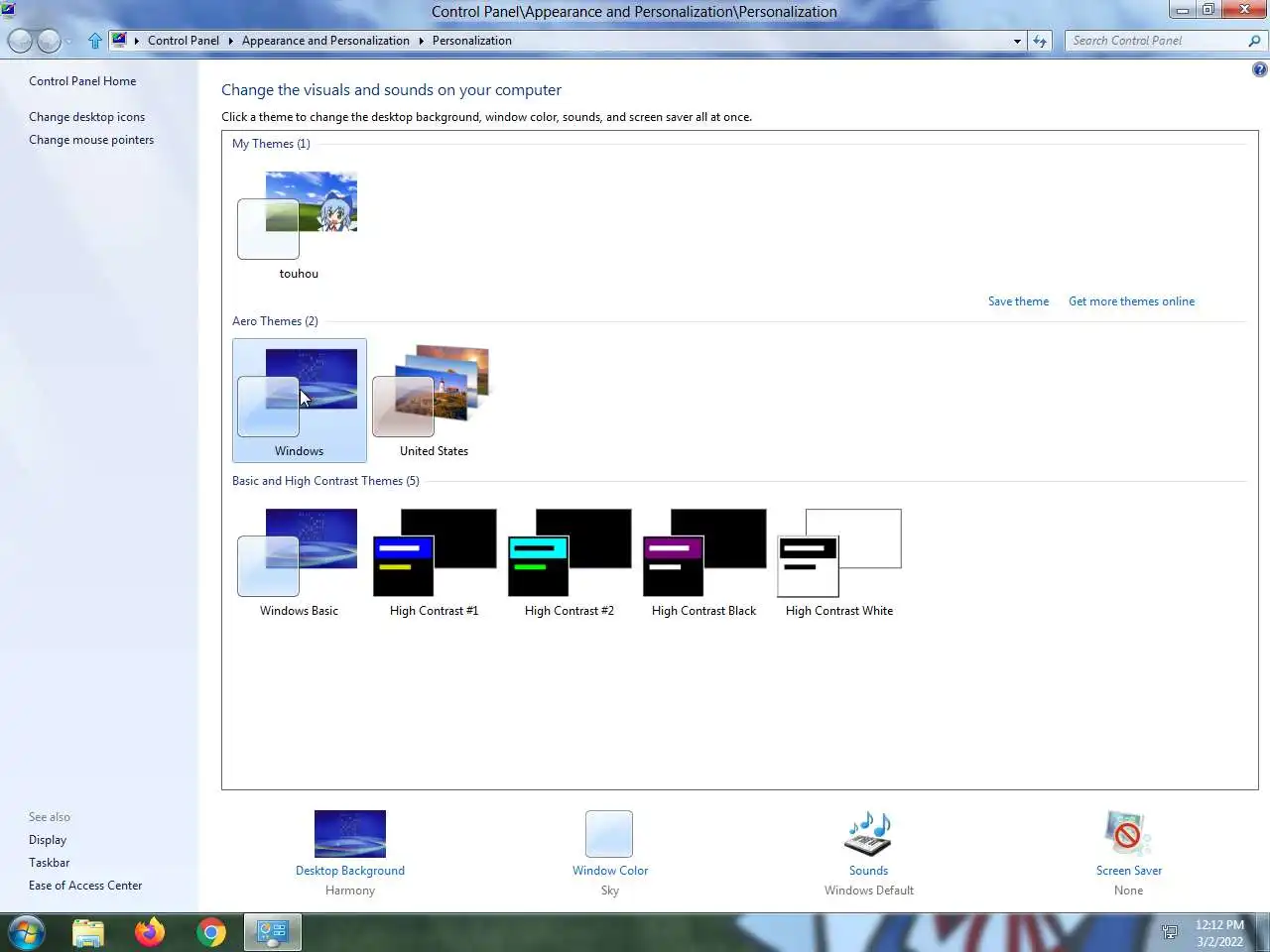Click Basic and High Contrast Themes heading
1270x952 pixels.
(x=325, y=481)
